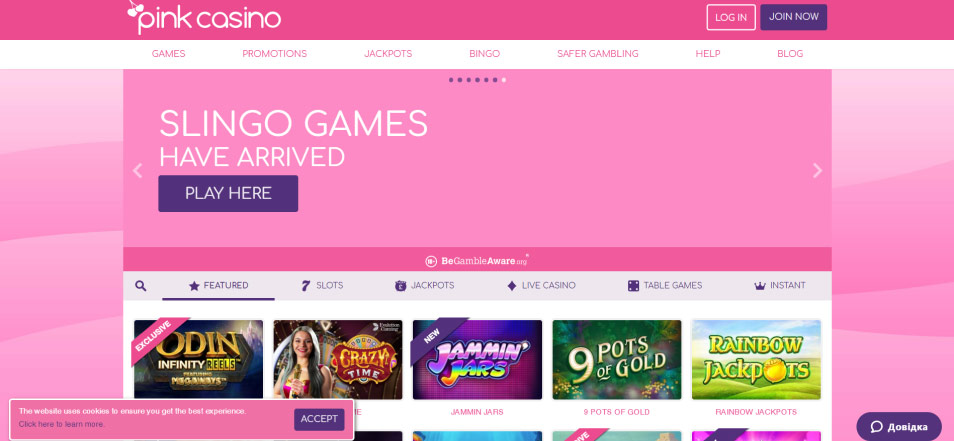Accept the cookies notice
The width and height of the screenshot is (954, 441).
point(319,419)
